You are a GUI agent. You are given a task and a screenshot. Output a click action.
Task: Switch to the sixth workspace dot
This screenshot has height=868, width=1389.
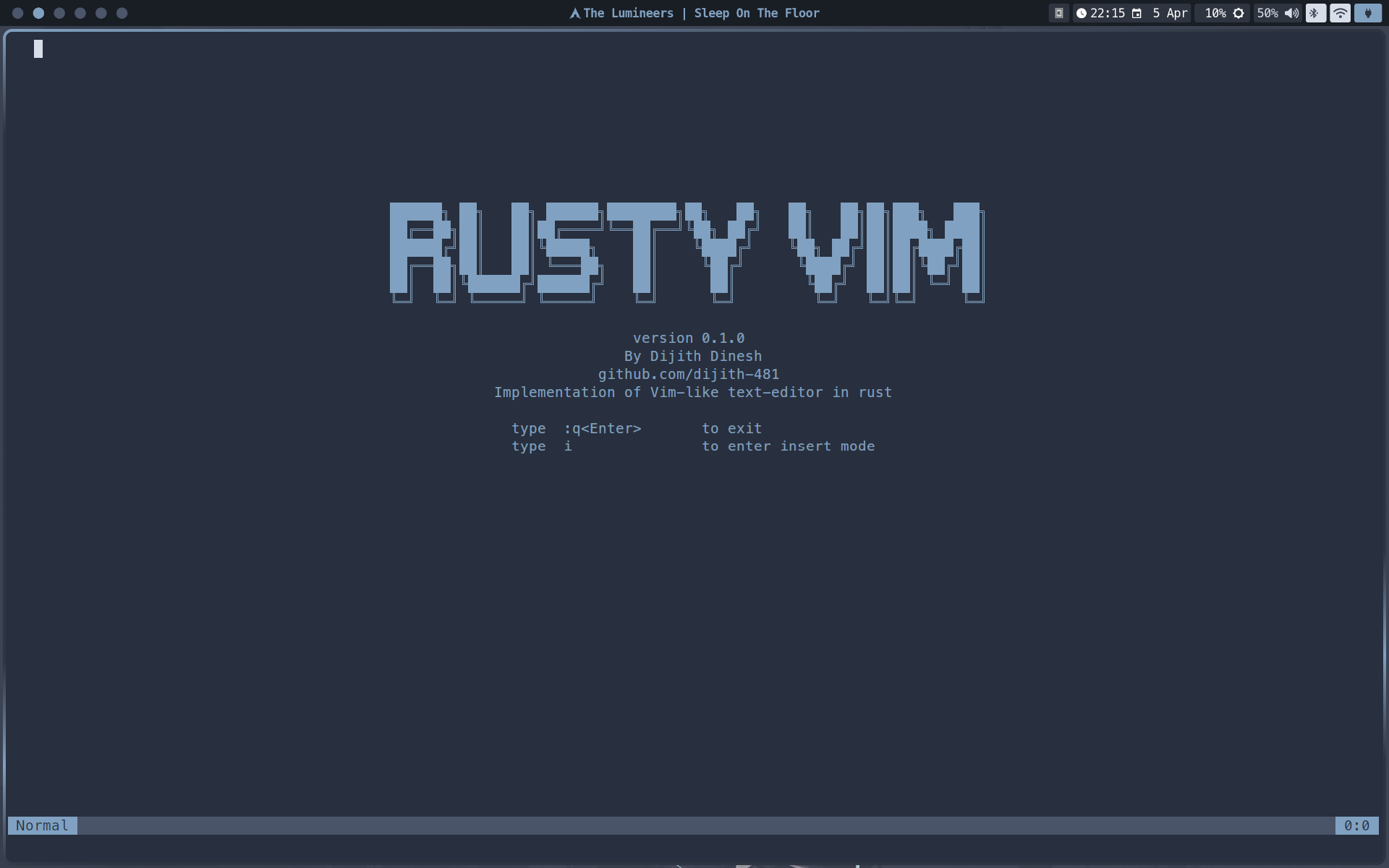click(122, 13)
